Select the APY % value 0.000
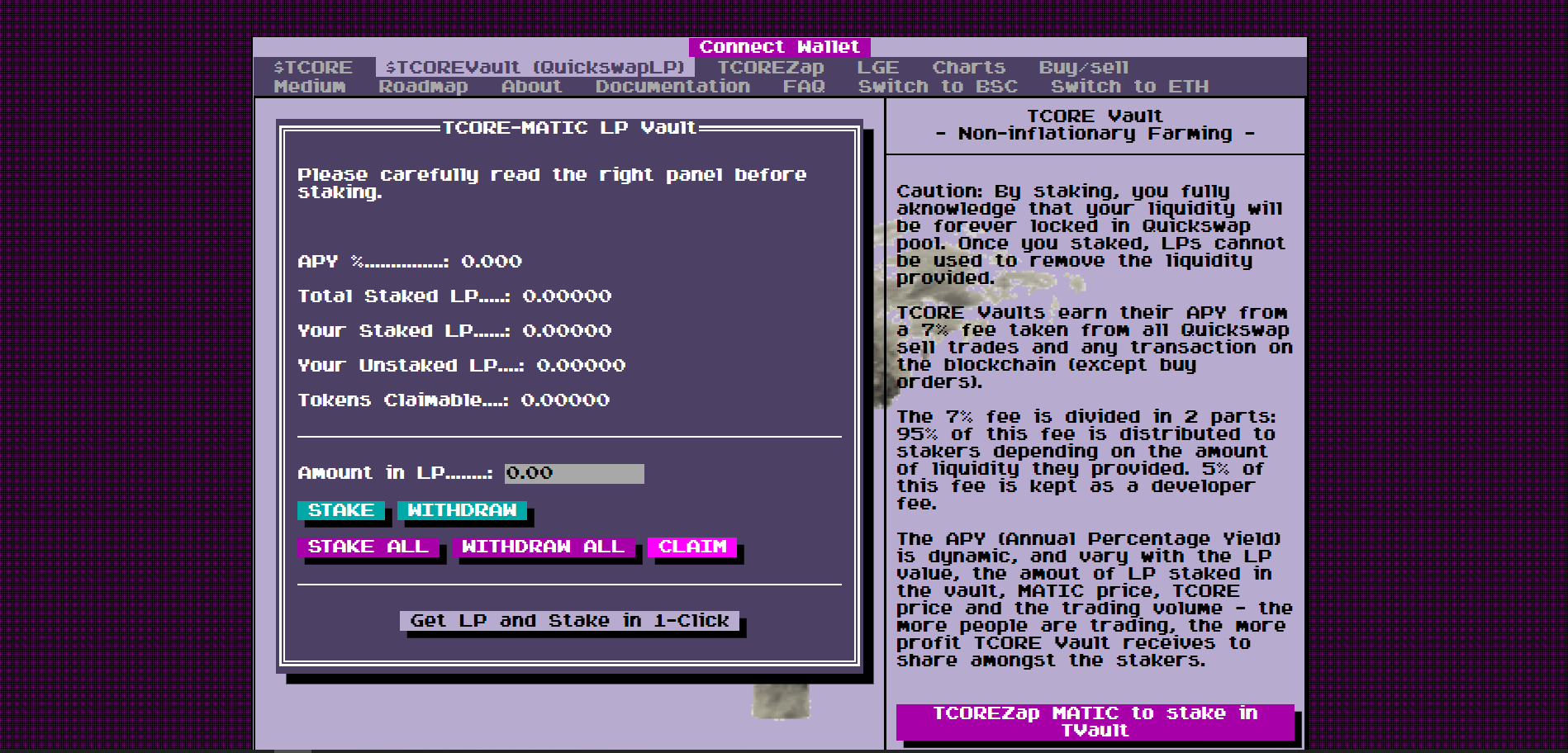Image resolution: width=1568 pixels, height=753 pixels. pos(492,262)
